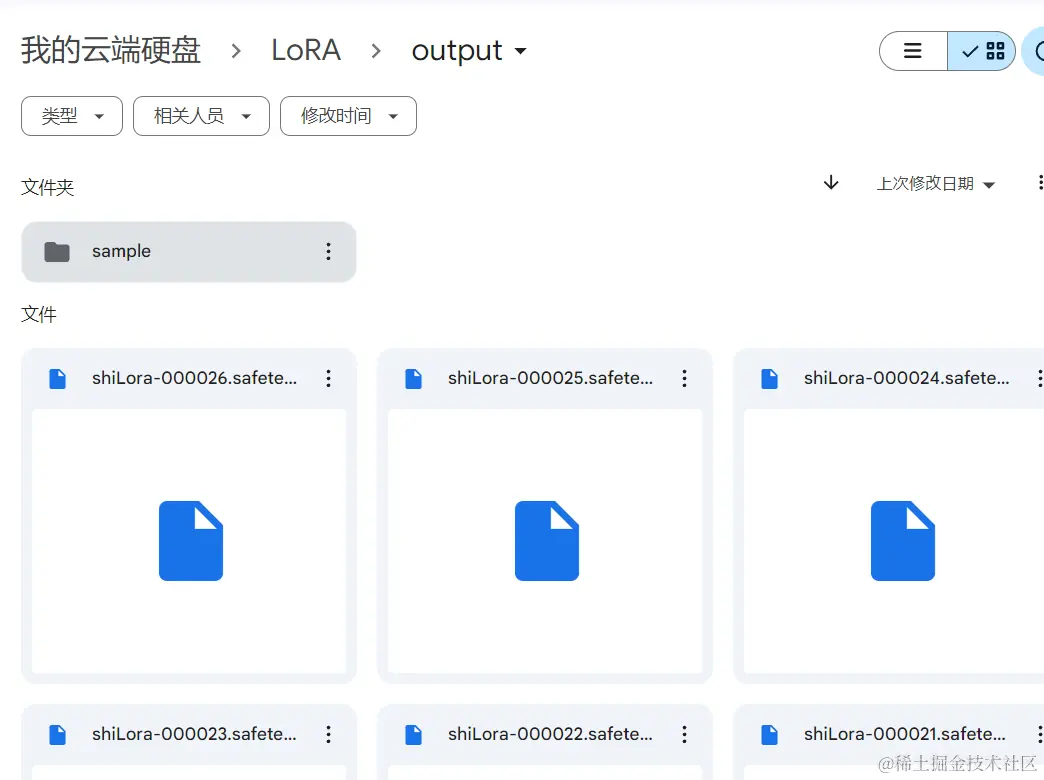1044x780 pixels.
Task: Click the 文件 section heading
Action: coord(39,314)
